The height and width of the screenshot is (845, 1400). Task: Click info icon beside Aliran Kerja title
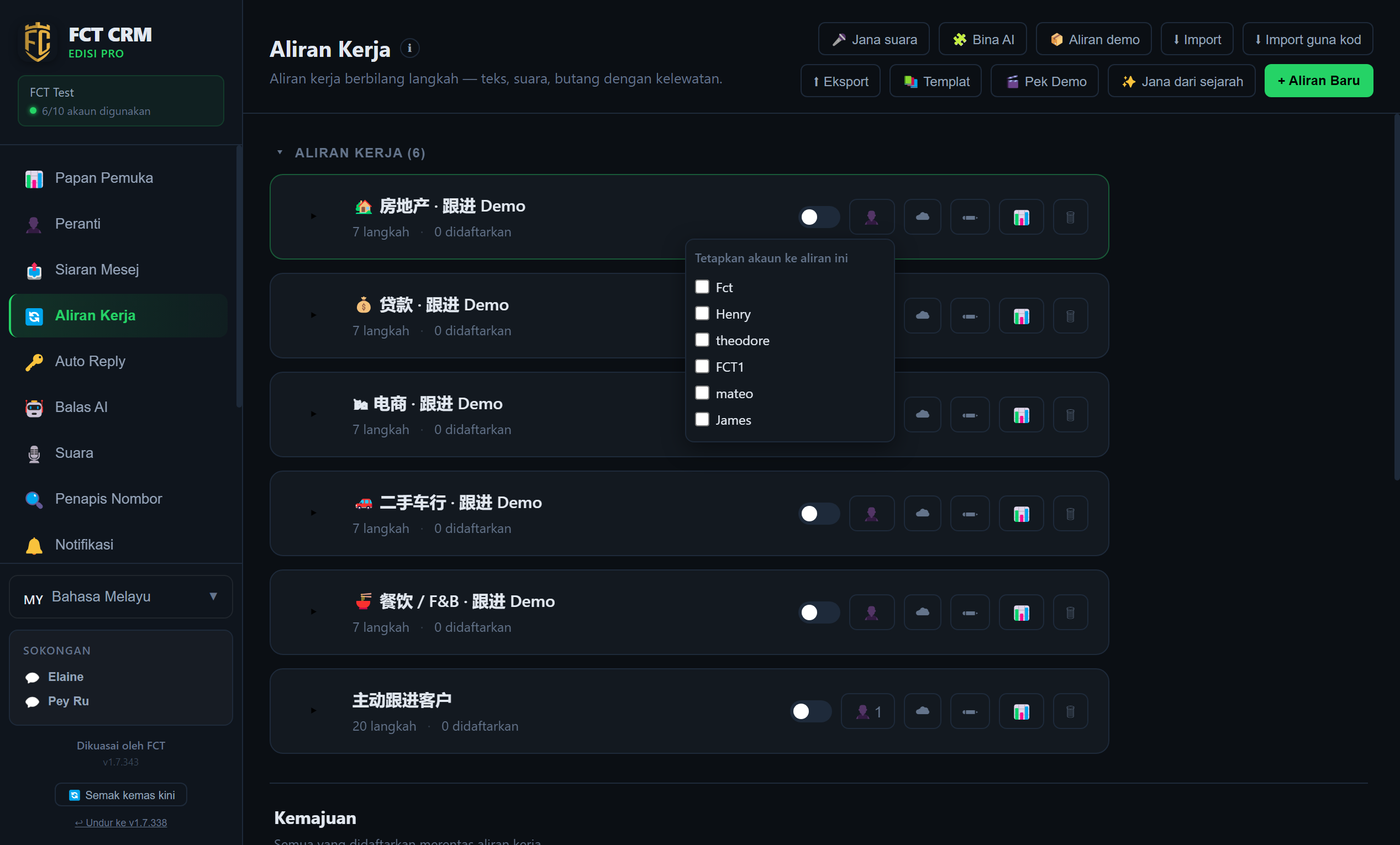[x=409, y=49]
